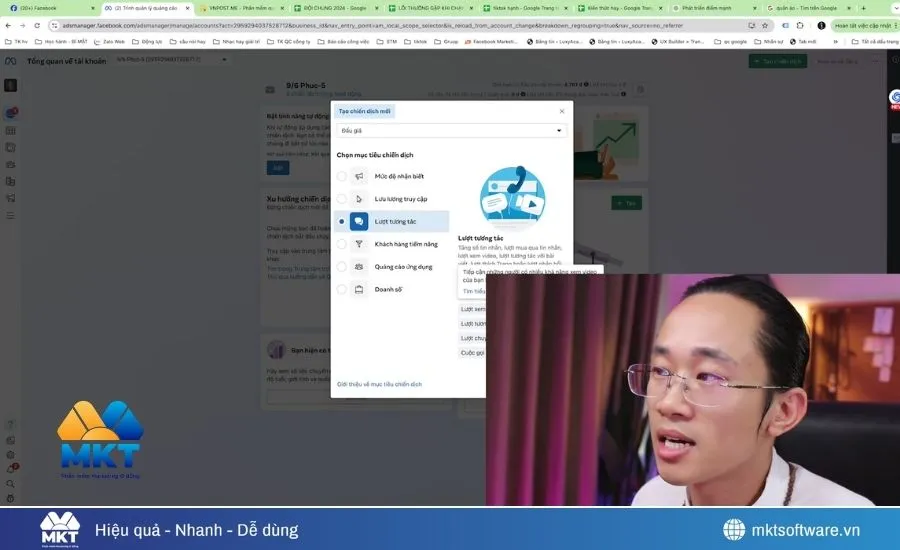Click the green Tạo button in the trends card
Screen dimensions: 900x550
(x=626, y=203)
